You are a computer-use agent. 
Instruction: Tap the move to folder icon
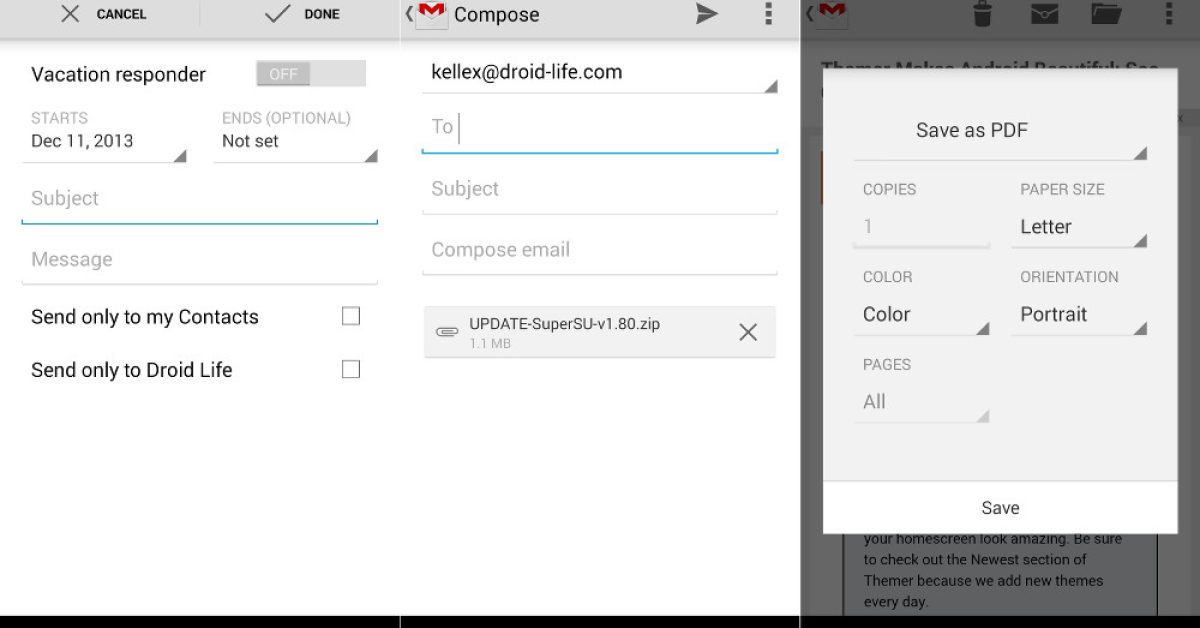pos(1105,14)
